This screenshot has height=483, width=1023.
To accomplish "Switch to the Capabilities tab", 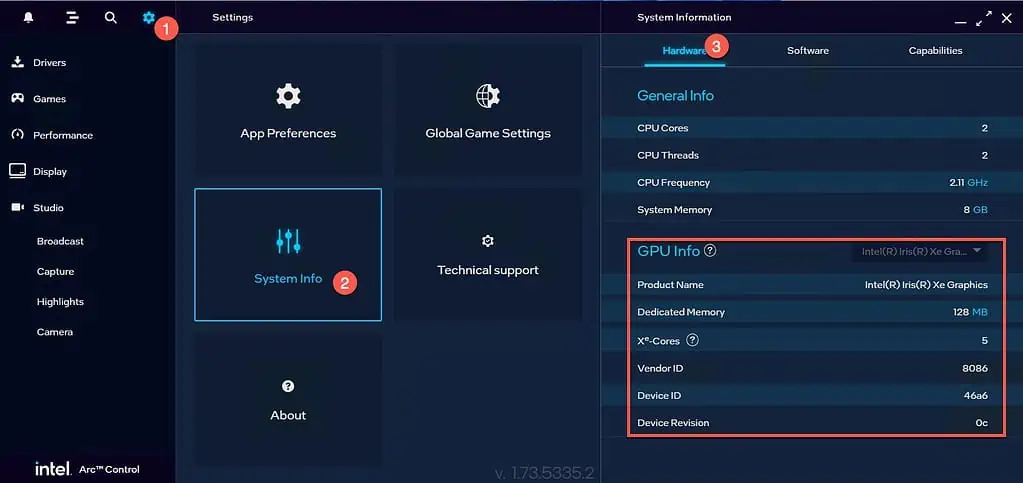I will [x=935, y=51].
